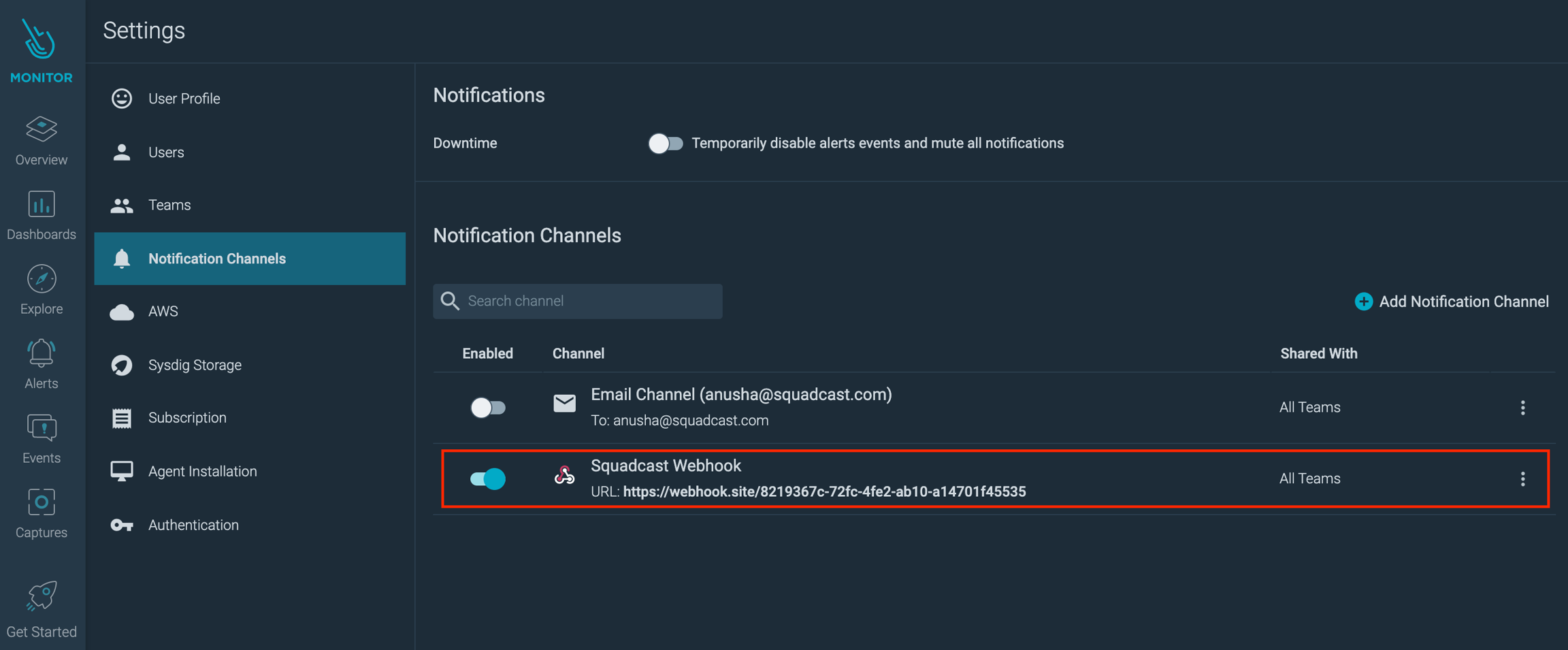
Task: Click the Agent Installation monitor icon
Action: pyautogui.click(x=122, y=471)
